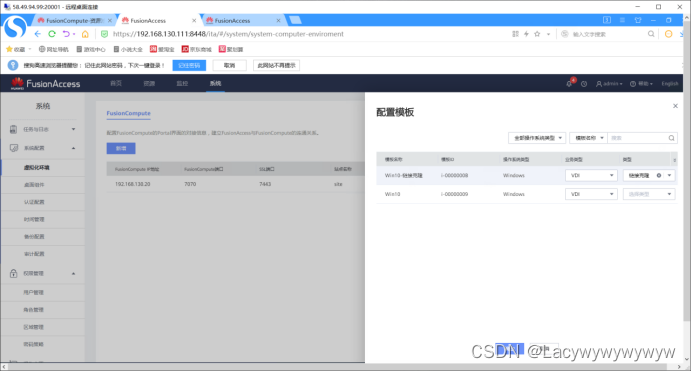Viewport: 691px width, 371px height.
Task: Clear the 链接克隆 type with its small x icon
Action: tap(659, 175)
